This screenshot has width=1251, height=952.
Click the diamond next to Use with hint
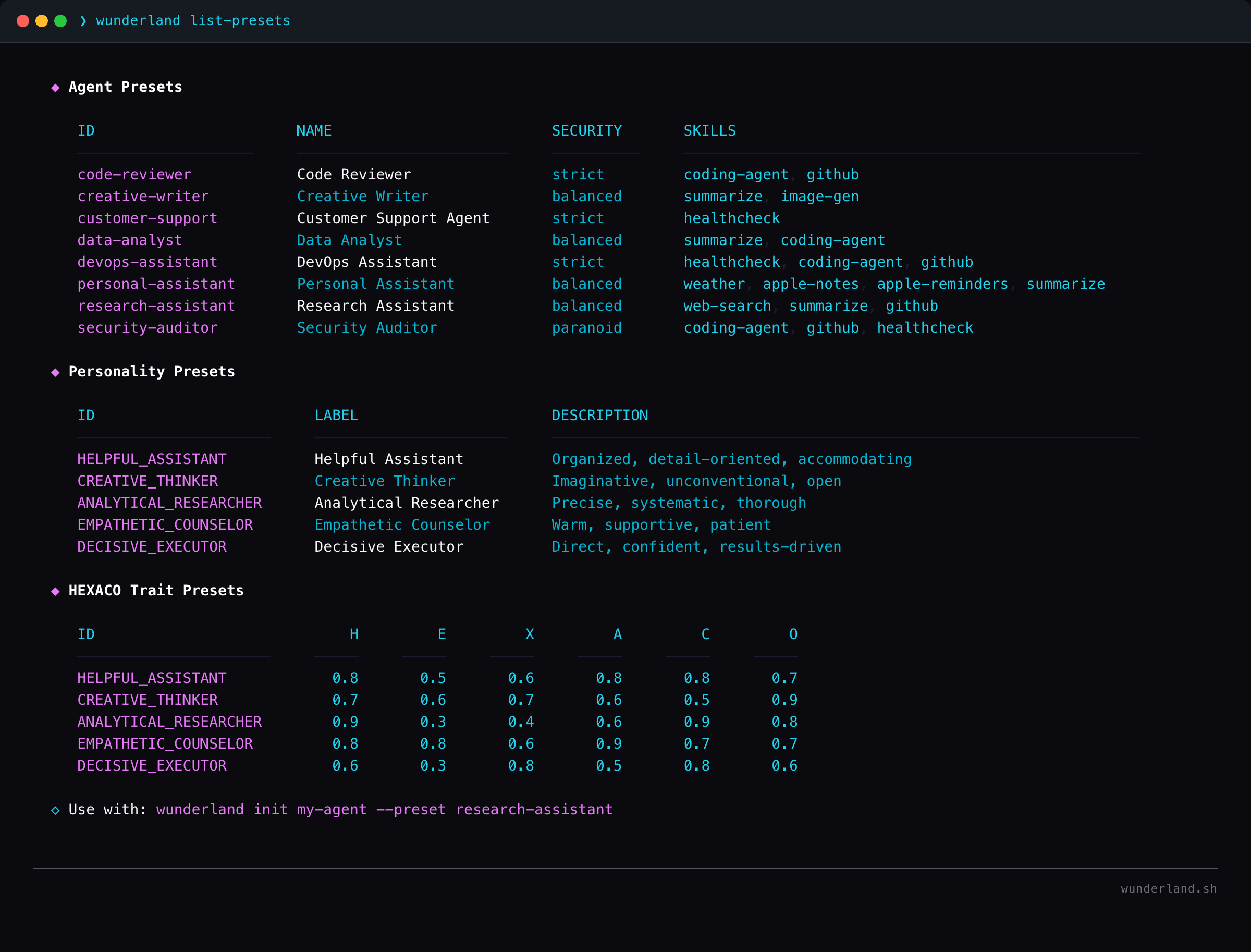(56, 810)
